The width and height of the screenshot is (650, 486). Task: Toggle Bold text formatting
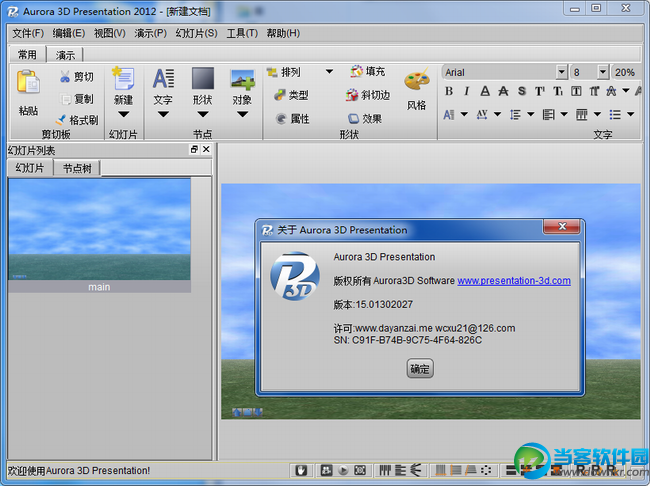pyautogui.click(x=449, y=91)
